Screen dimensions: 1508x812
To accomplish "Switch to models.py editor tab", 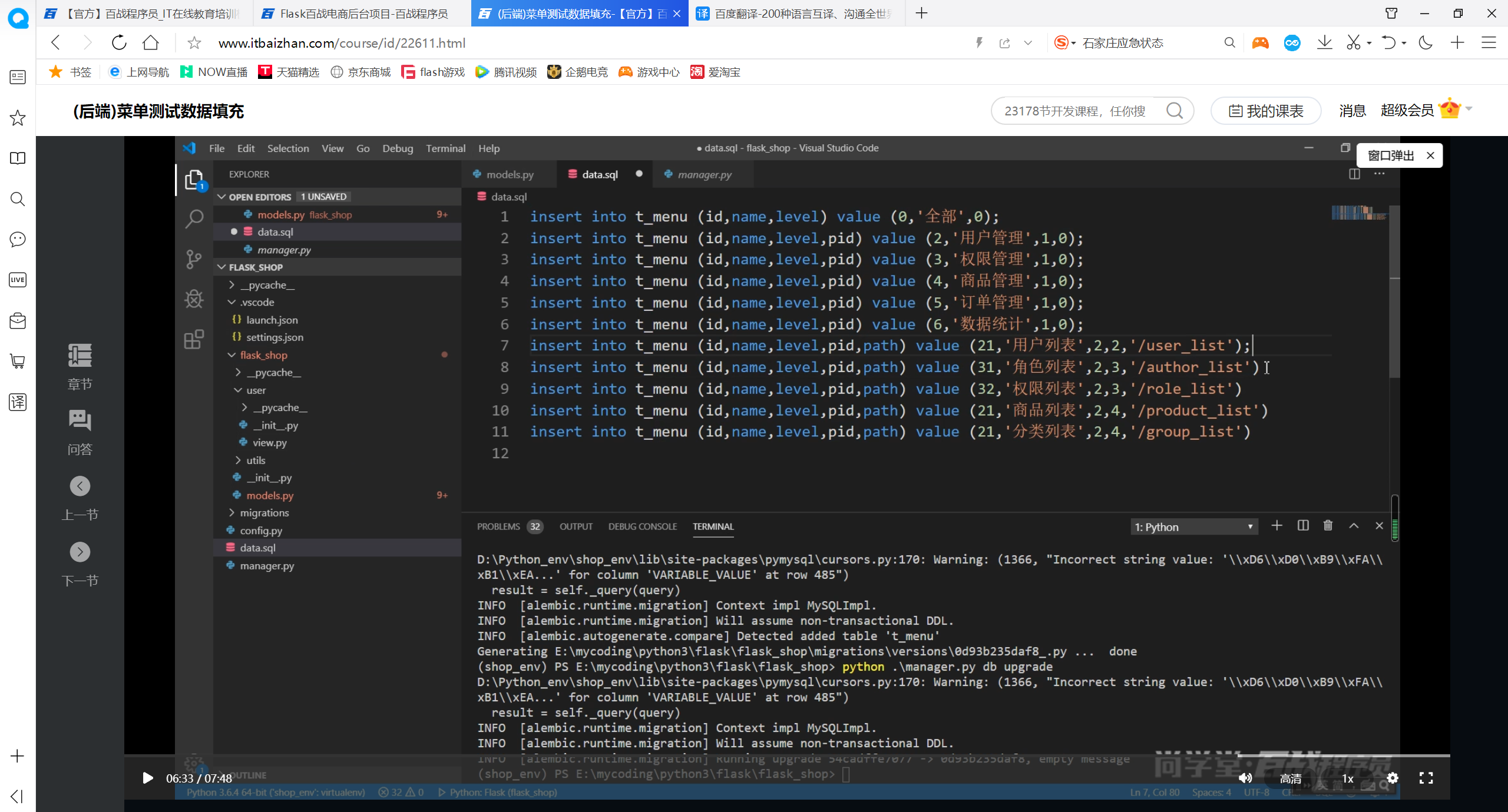I will [509, 174].
